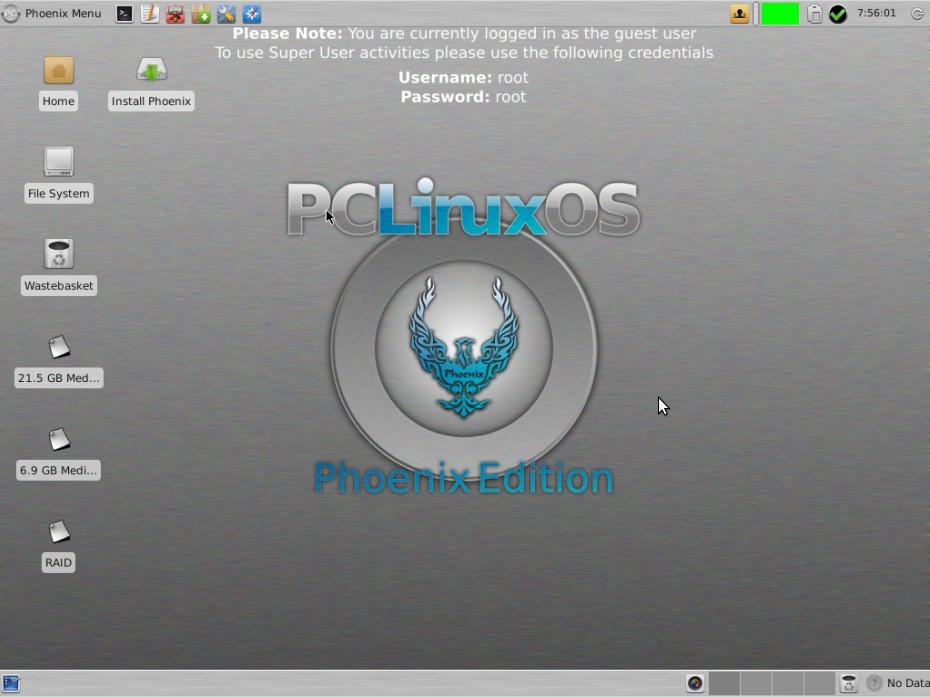Screen dimensions: 930x698
Task: Click the logout power icon in panel
Action: (917, 14)
